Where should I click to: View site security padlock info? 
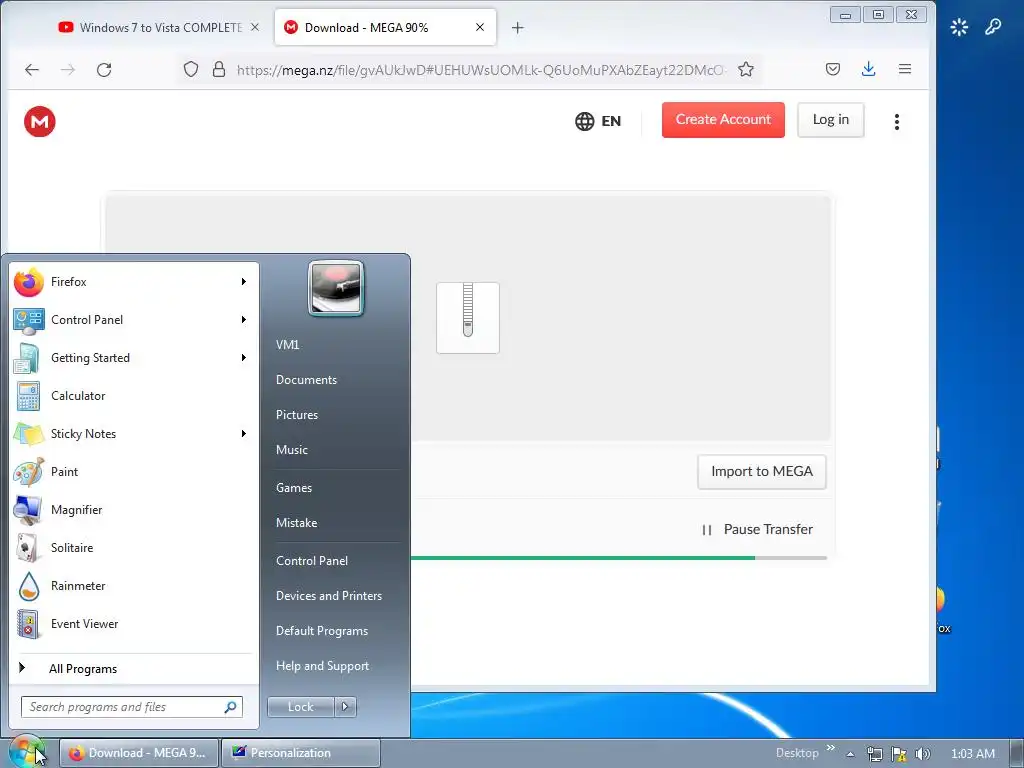(x=219, y=69)
